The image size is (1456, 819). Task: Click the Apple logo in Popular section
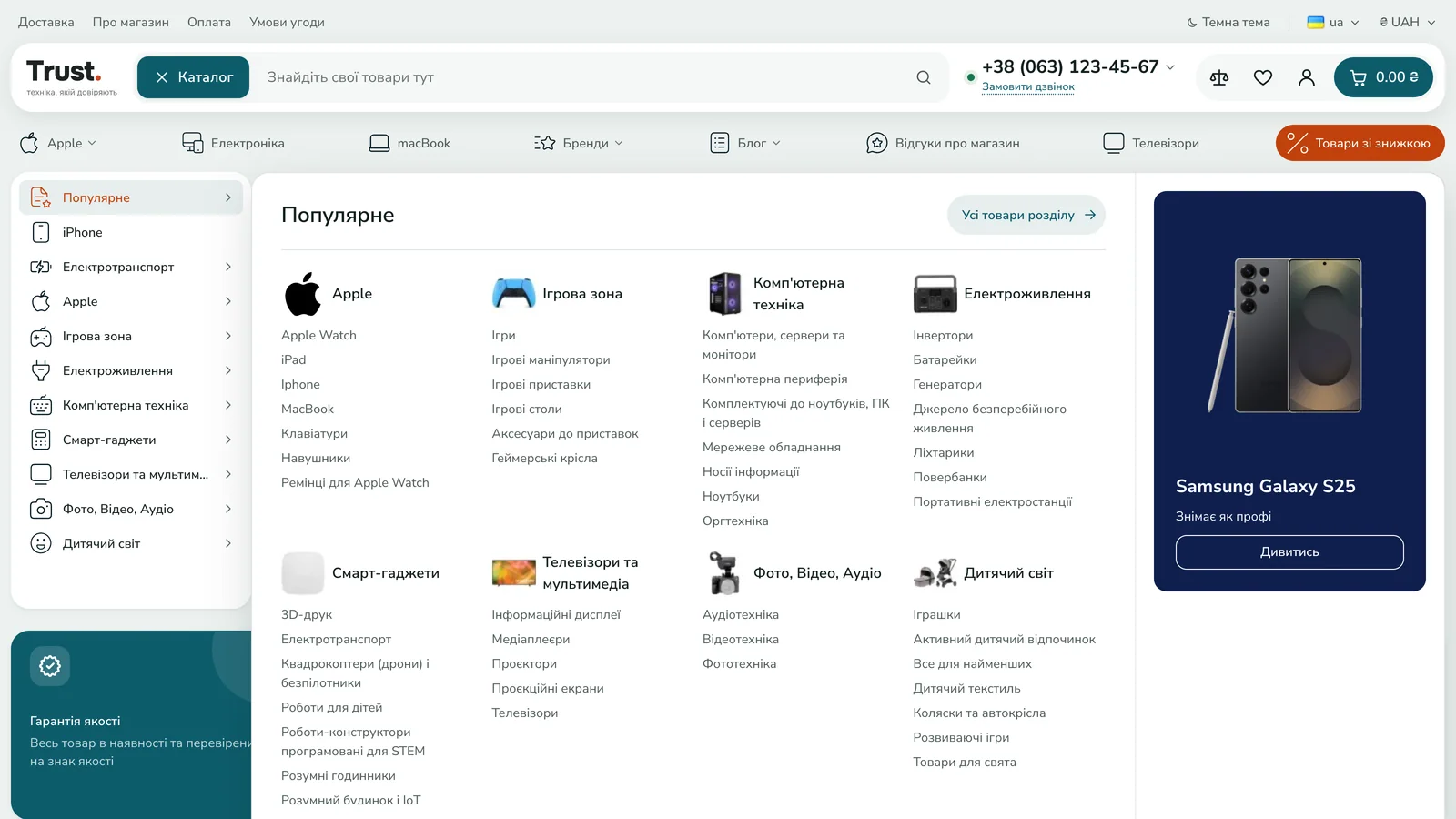(x=303, y=294)
